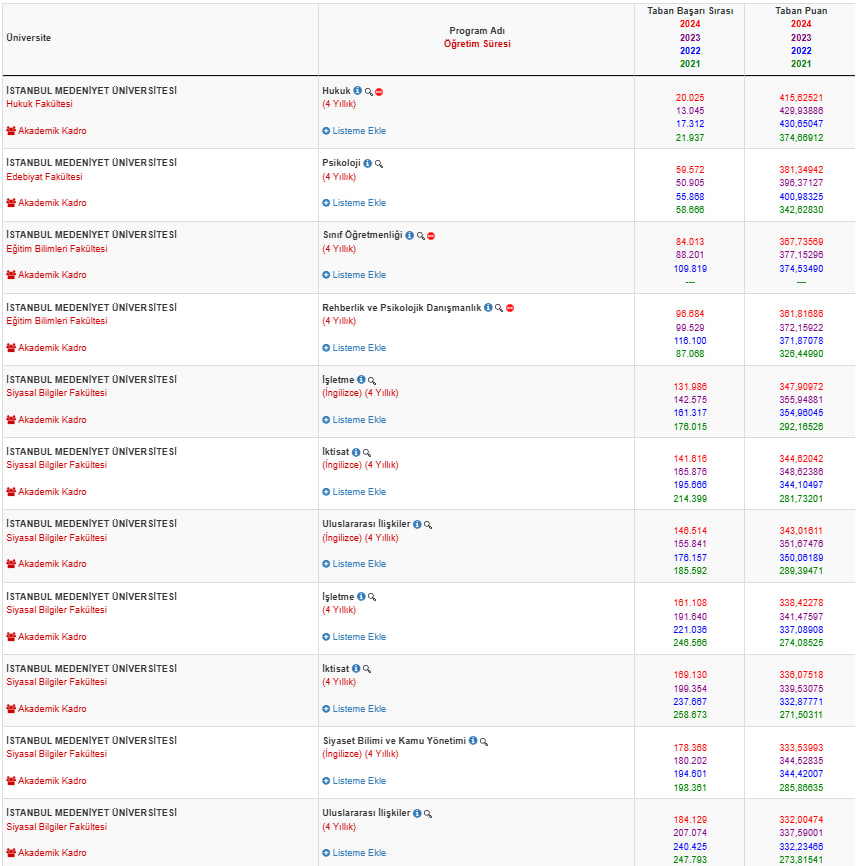Click info icon for Siyaset Bilimi ve Kamu Yönetimi

pos(473,742)
